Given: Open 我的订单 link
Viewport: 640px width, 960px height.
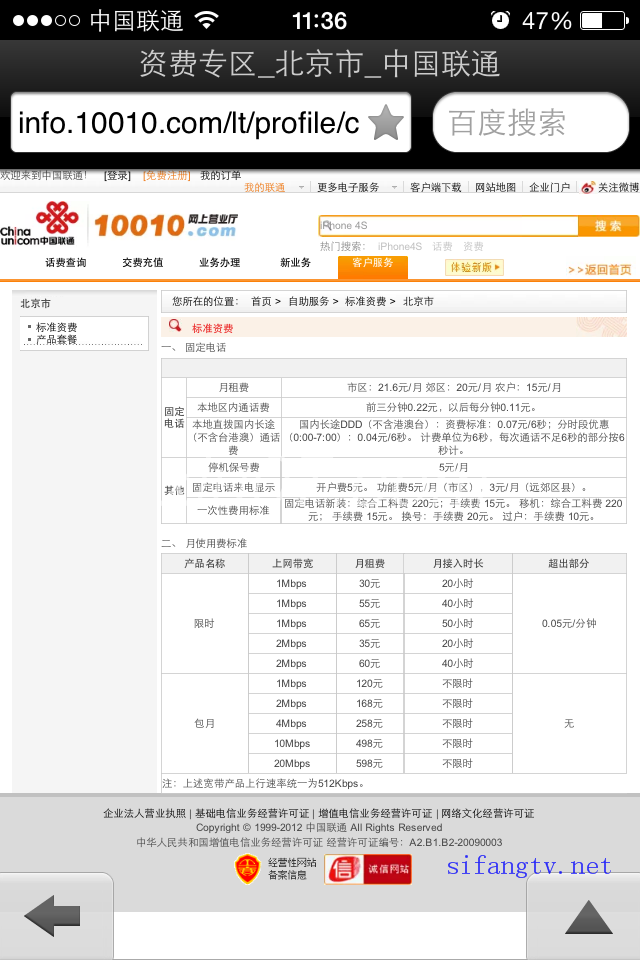Looking at the screenshot, I should coord(220,176).
